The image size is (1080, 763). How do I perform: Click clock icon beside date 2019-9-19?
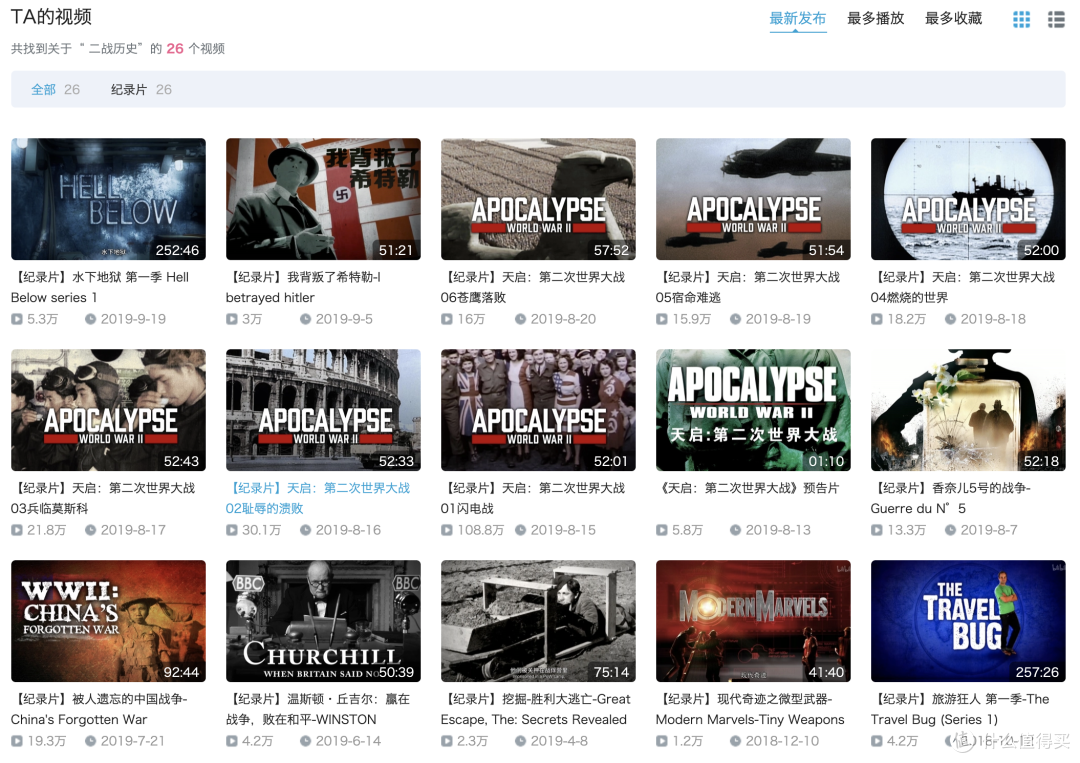90,320
